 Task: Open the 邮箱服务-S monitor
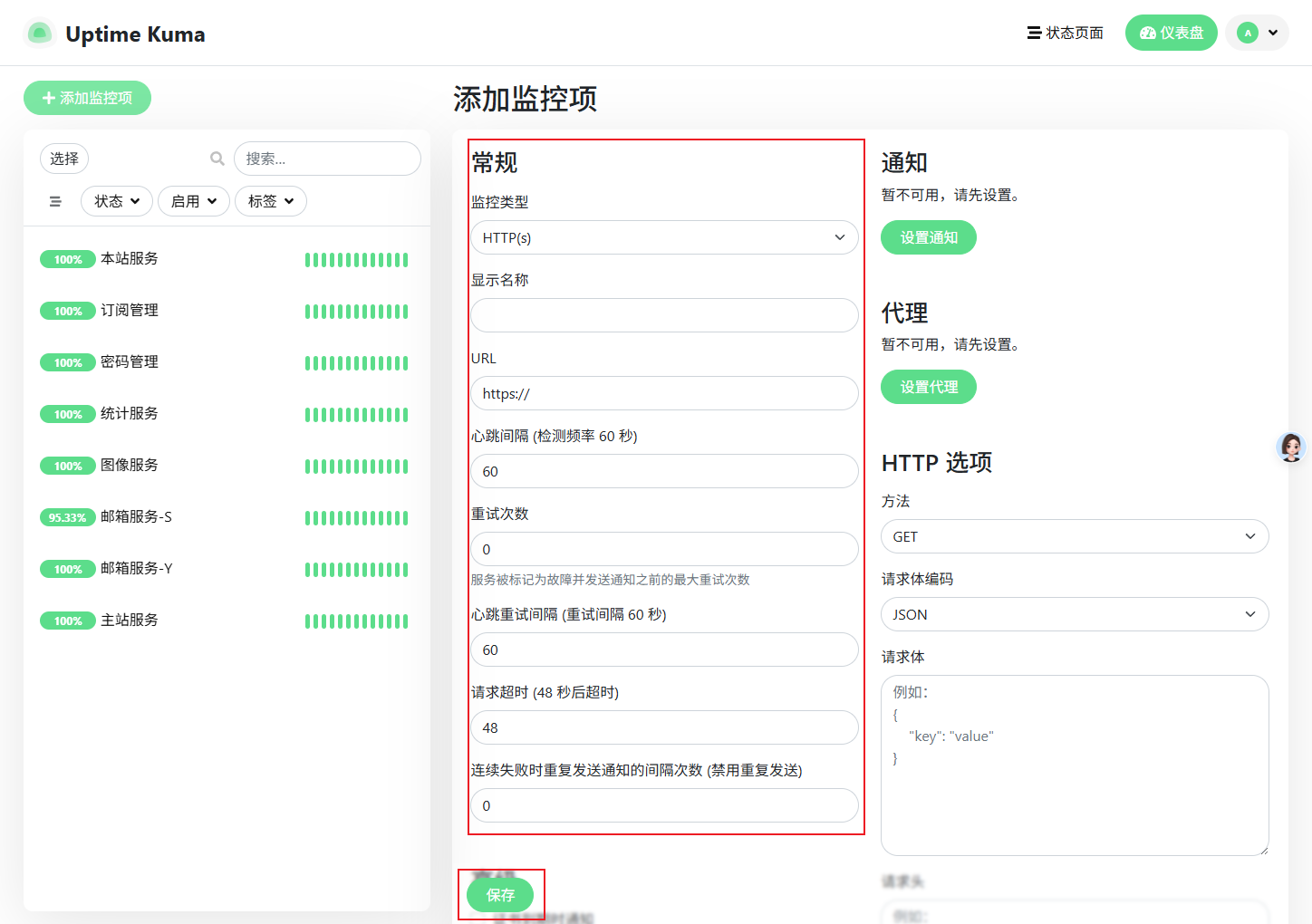pos(227,517)
